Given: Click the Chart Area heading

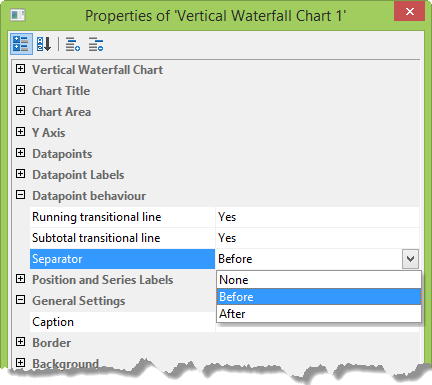Looking at the screenshot, I should [x=61, y=112].
